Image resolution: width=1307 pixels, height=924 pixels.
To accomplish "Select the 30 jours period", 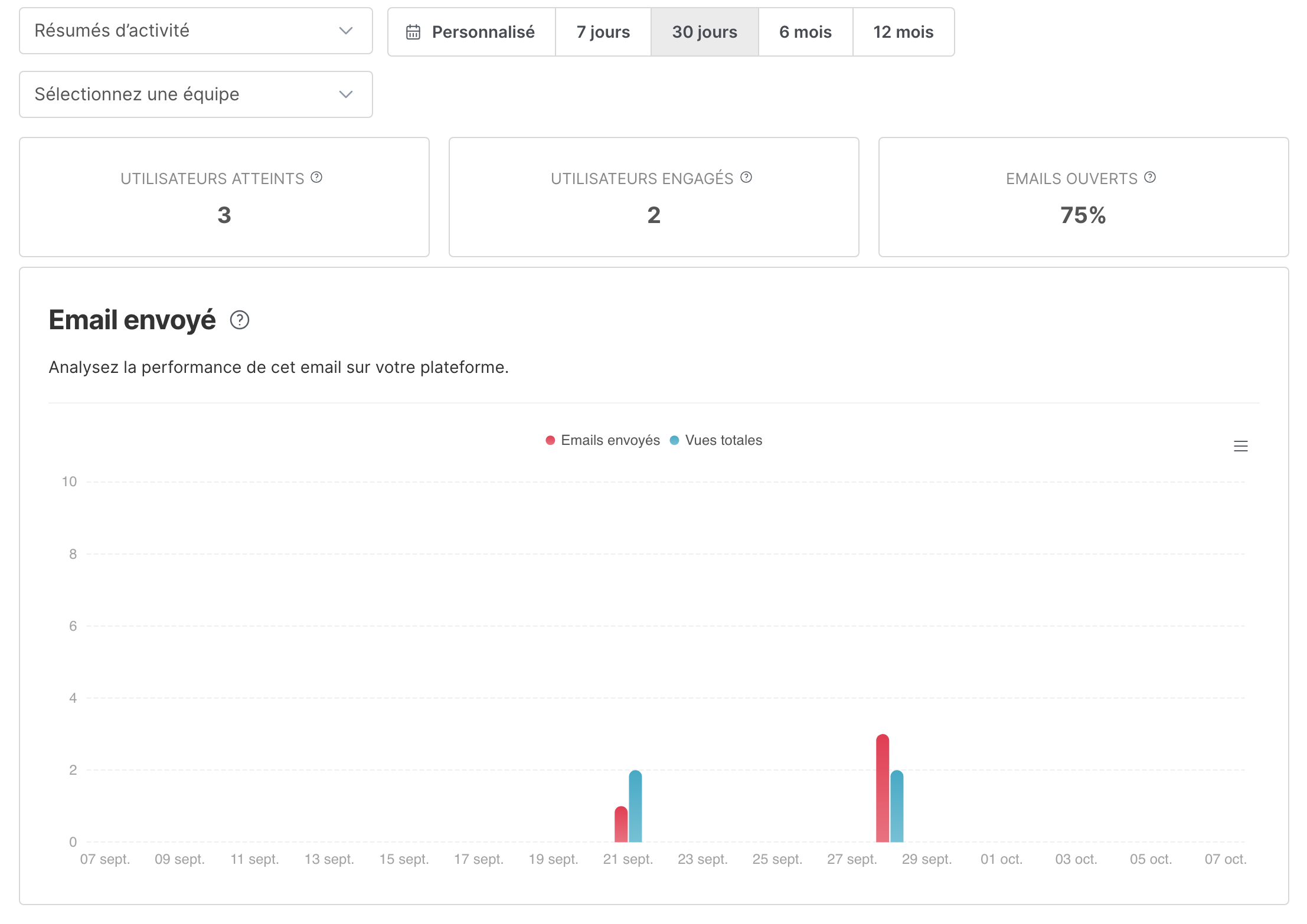I will 704,32.
